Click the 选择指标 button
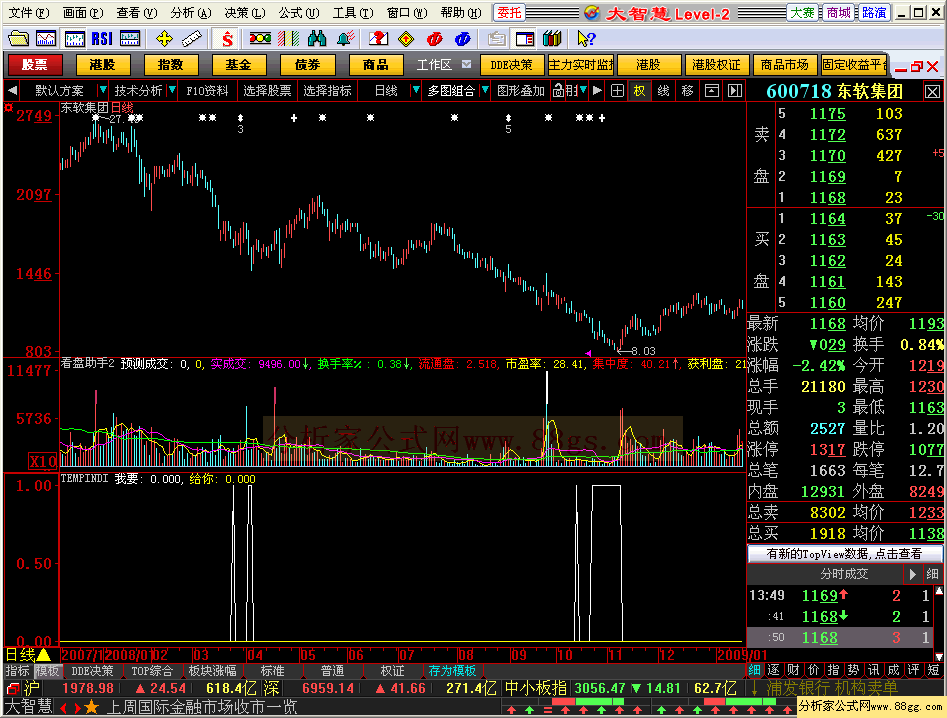 pyautogui.click(x=327, y=91)
